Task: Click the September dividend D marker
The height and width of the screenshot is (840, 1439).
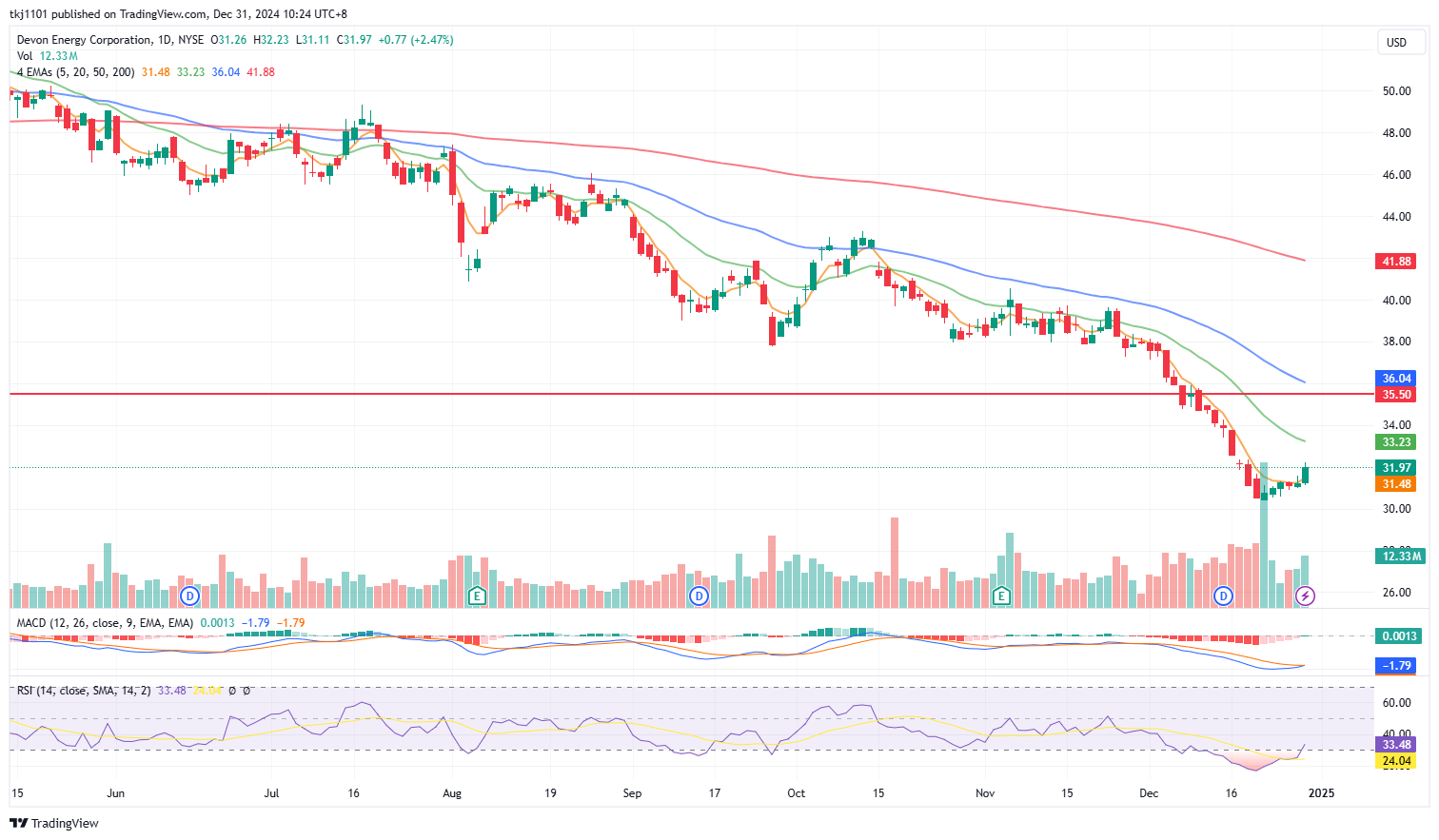Action: [x=700, y=596]
